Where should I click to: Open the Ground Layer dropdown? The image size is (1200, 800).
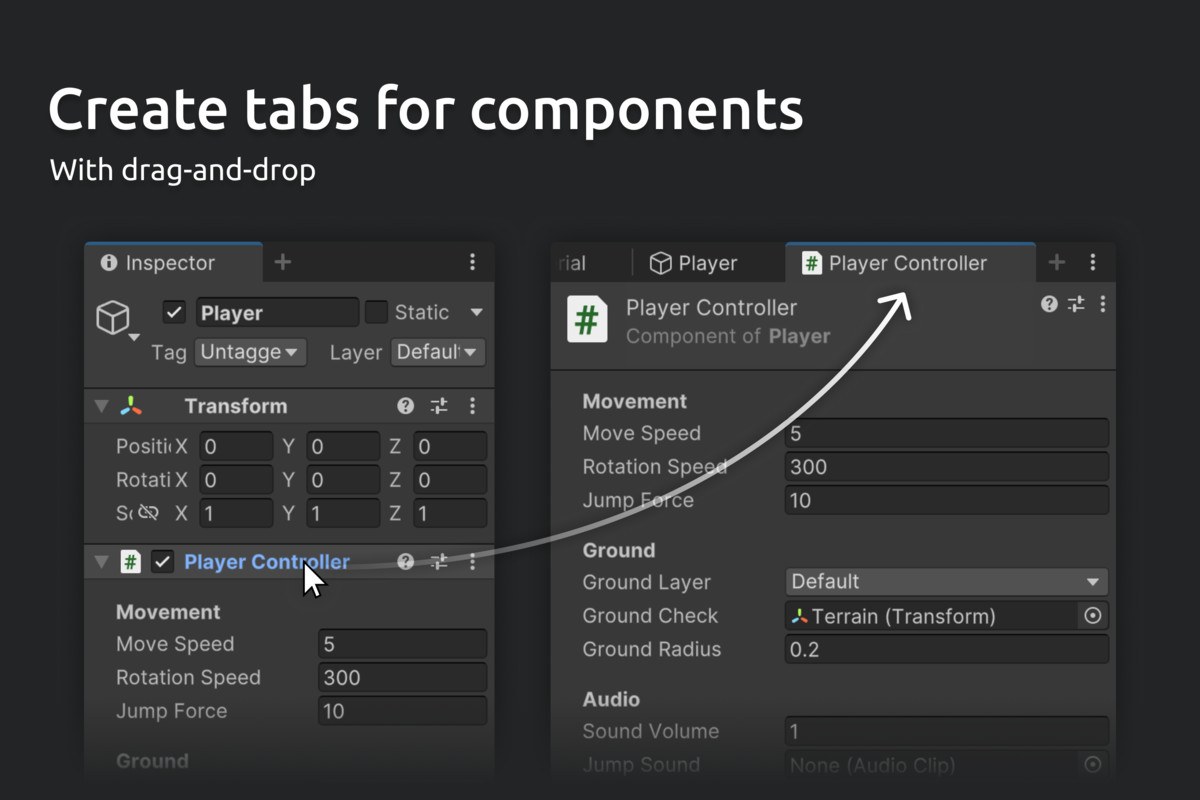[x=947, y=582]
